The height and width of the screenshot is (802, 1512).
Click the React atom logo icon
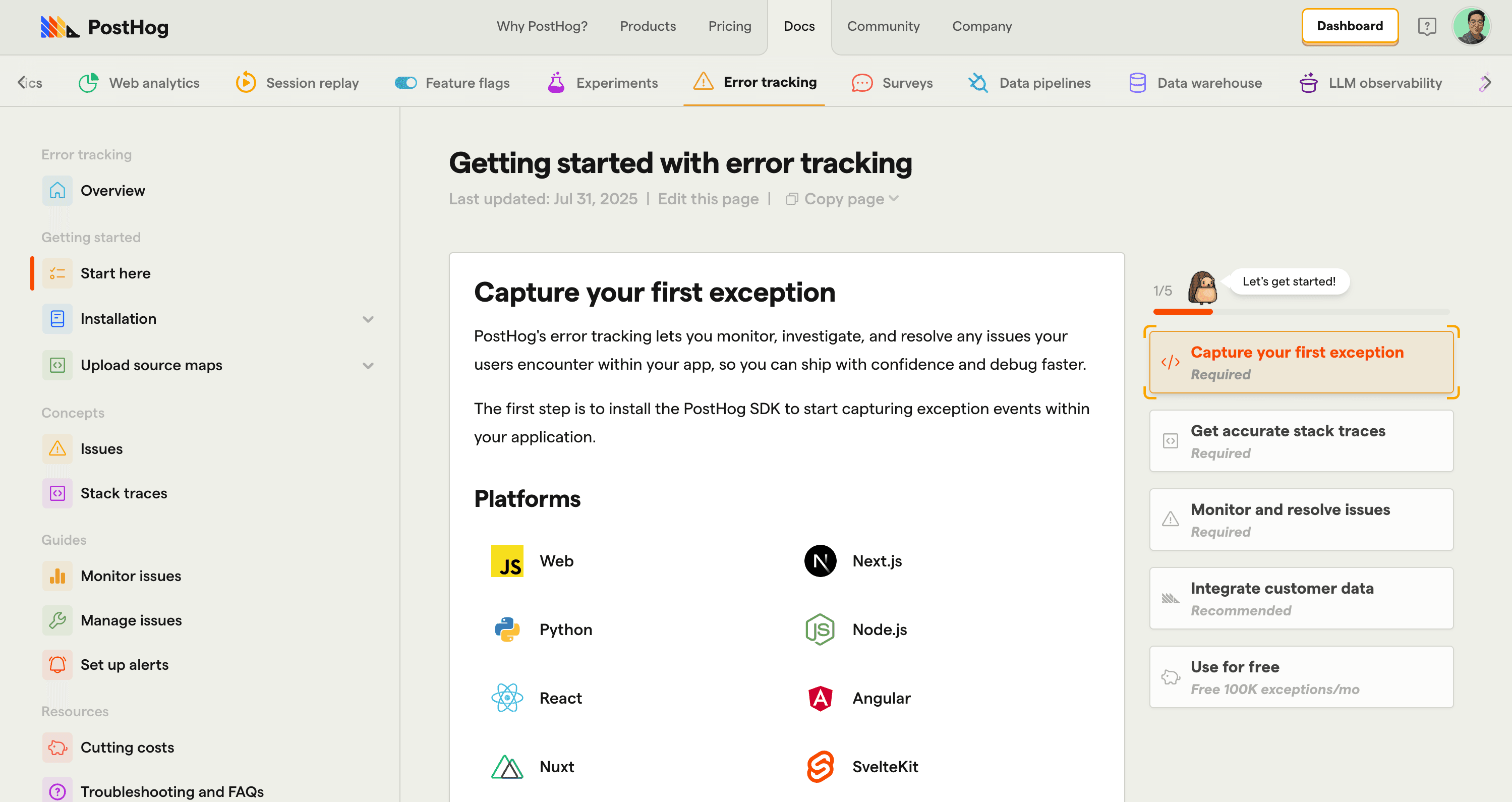(x=507, y=699)
